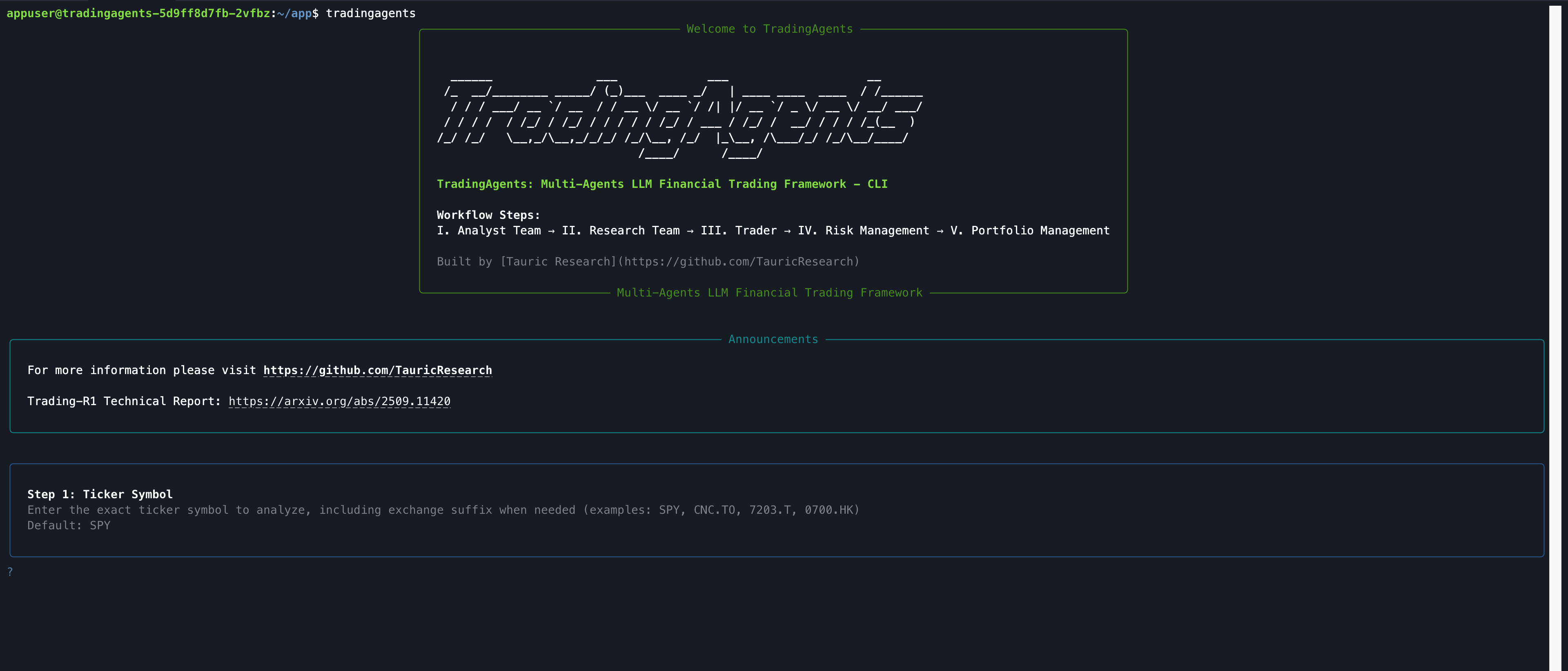Click the '0700.HK' example ticker
The image size is (1568, 671).
pyautogui.click(x=829, y=510)
